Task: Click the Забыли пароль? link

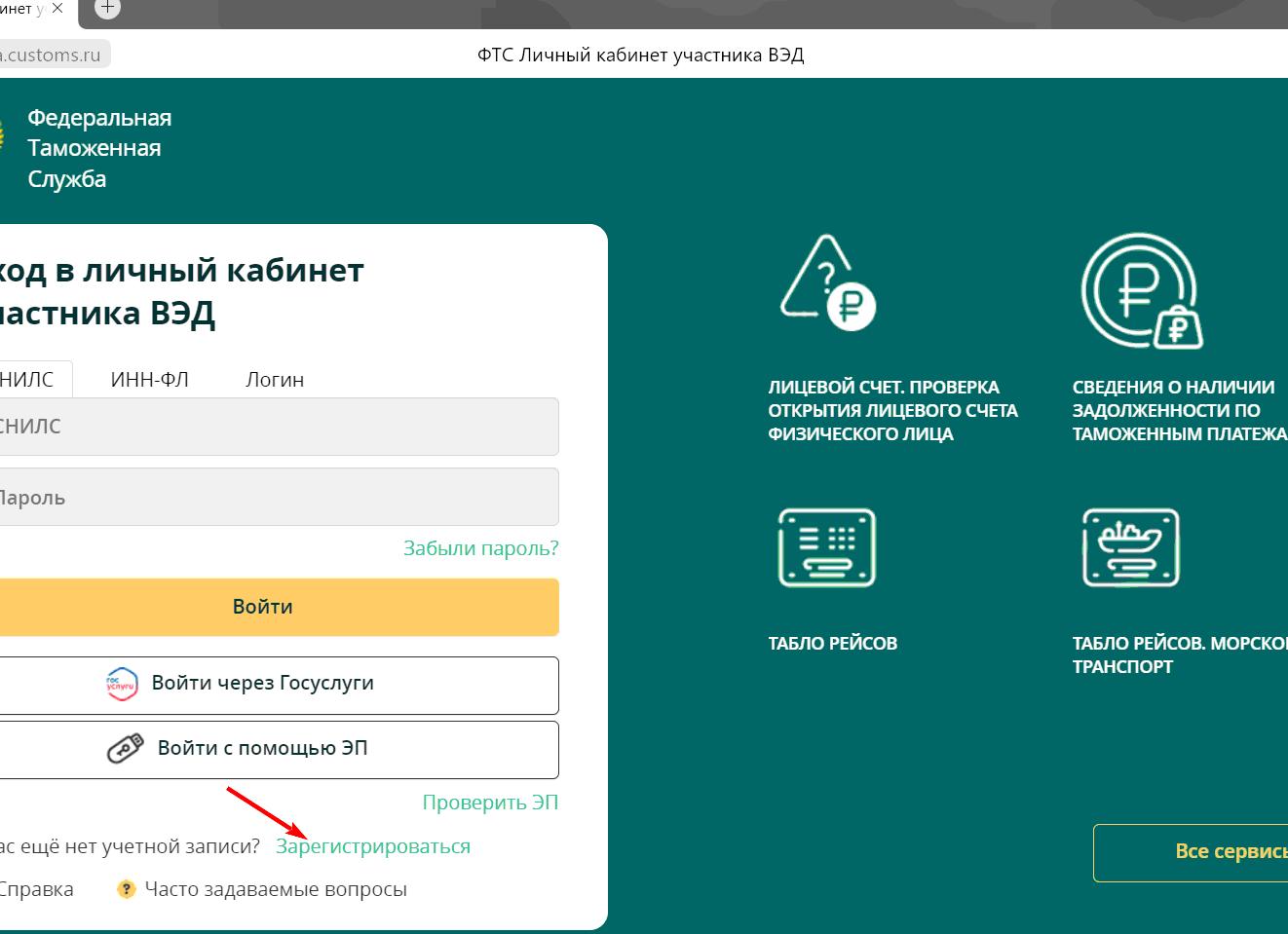Action: tap(481, 548)
